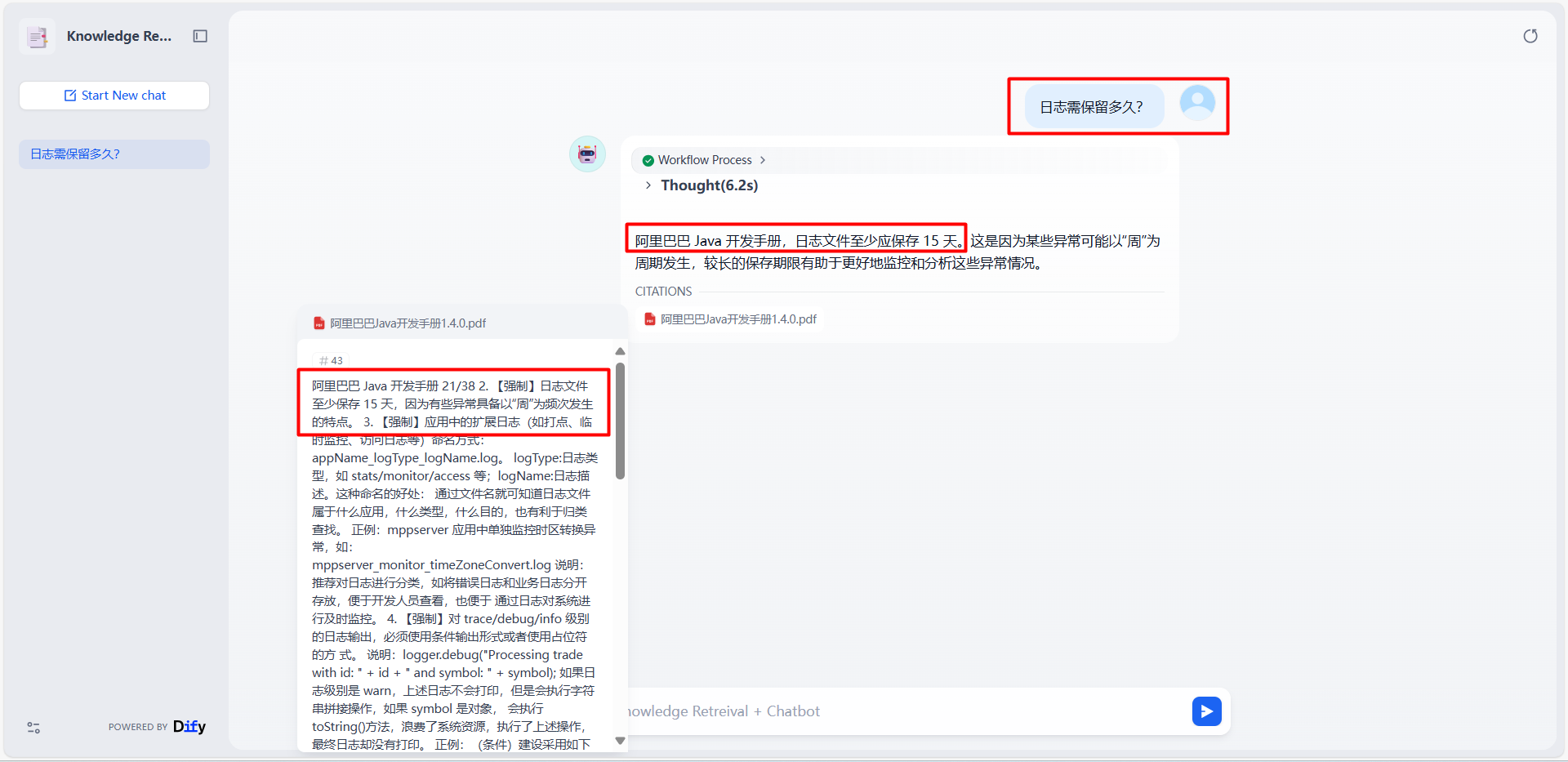The image size is (1568, 762).
Task: Click the Knowledge Retrieval app icon
Action: click(x=37, y=36)
